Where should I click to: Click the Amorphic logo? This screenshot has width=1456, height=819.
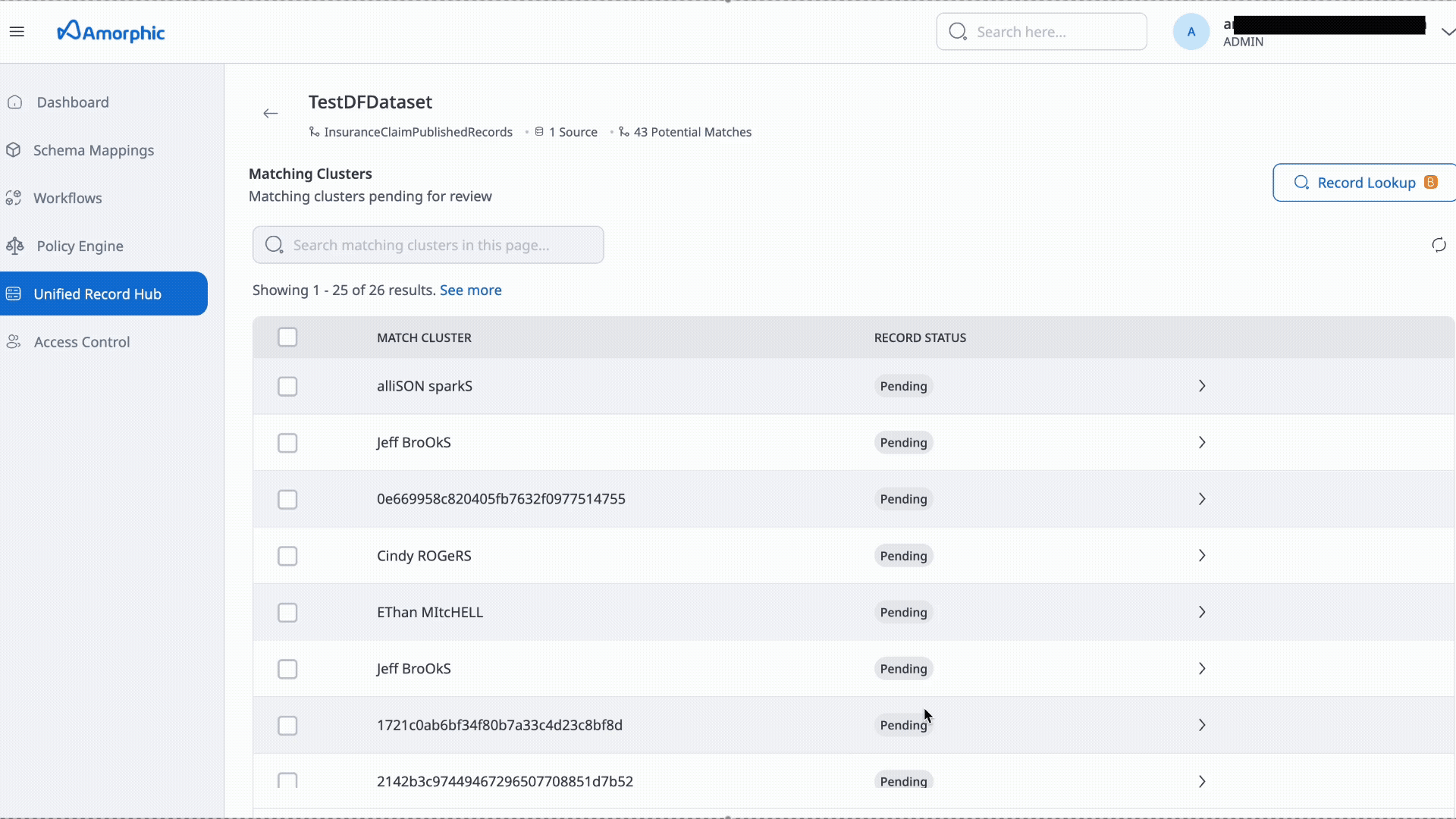point(111,31)
